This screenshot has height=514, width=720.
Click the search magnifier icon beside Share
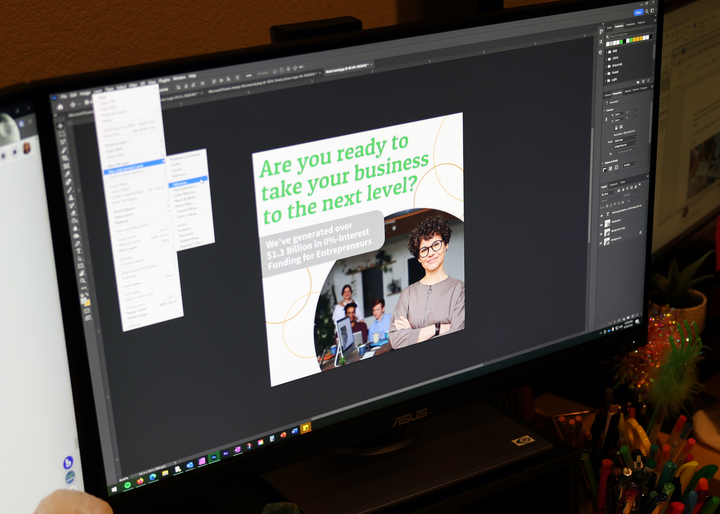coord(647,11)
